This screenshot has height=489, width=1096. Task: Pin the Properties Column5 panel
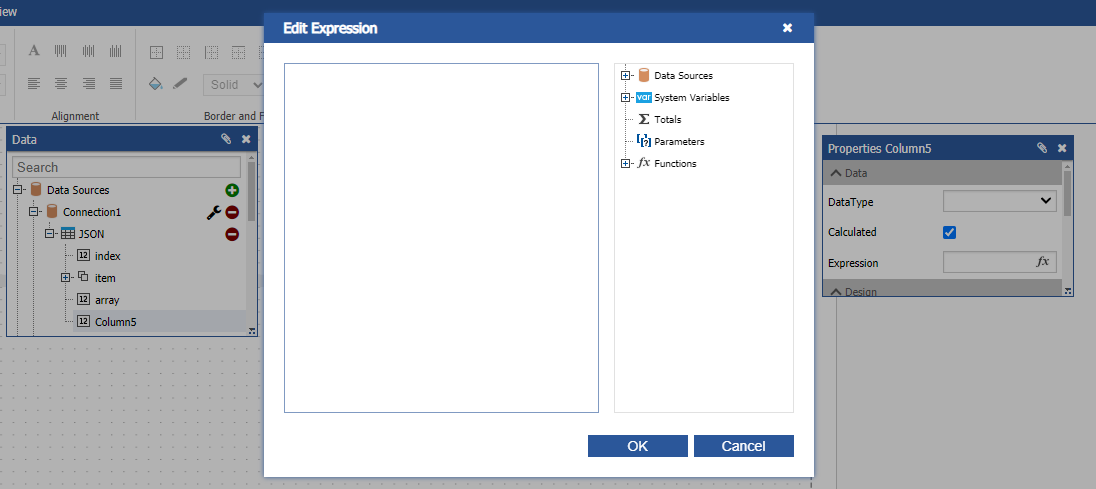click(1042, 148)
